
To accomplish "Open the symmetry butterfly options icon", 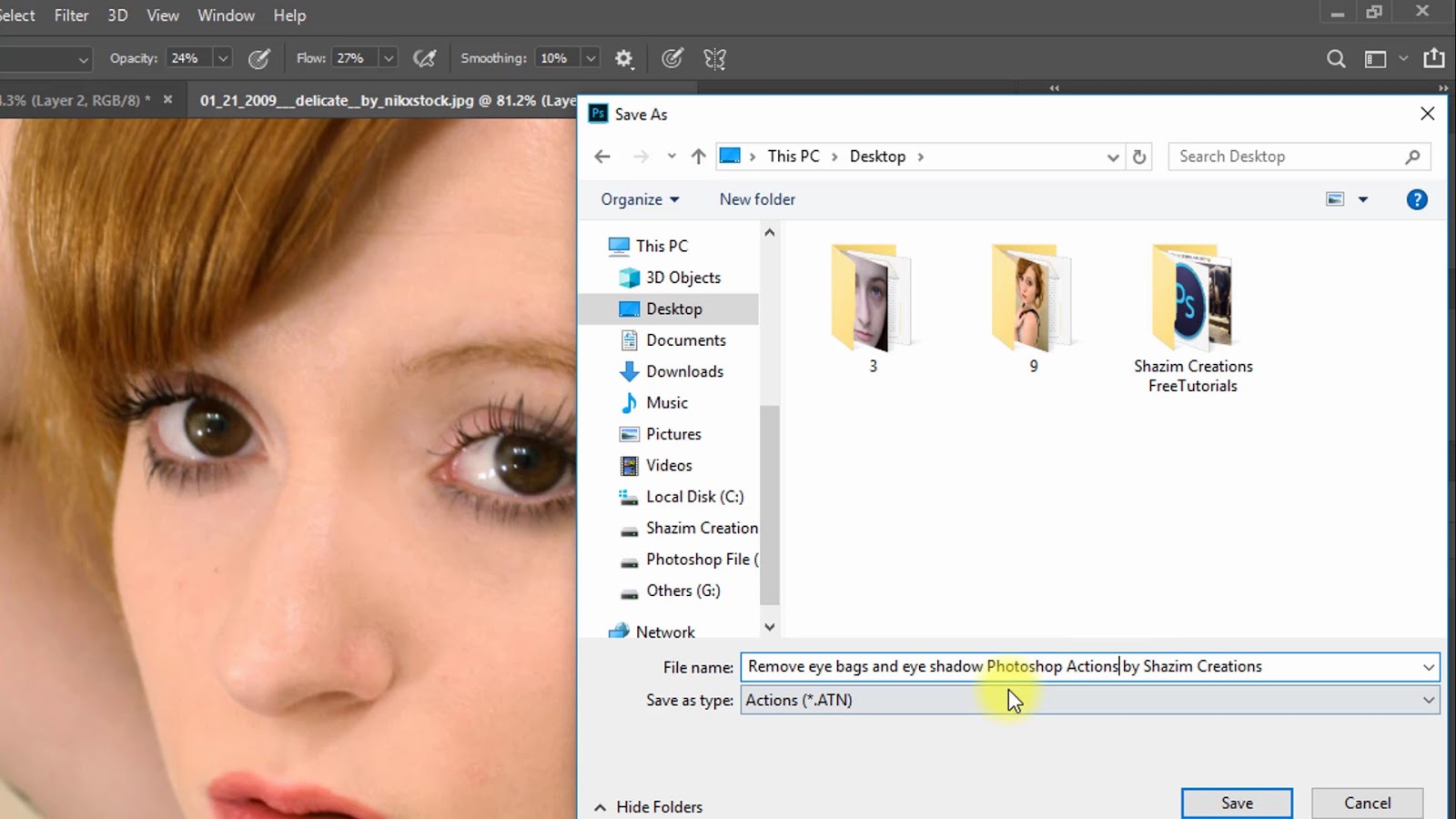I will point(715,59).
